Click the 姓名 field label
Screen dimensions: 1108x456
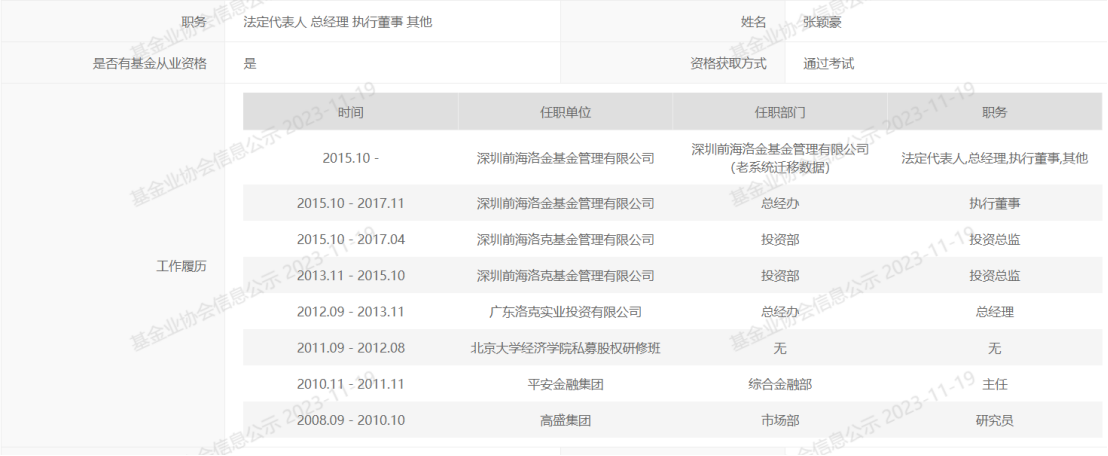pos(753,22)
